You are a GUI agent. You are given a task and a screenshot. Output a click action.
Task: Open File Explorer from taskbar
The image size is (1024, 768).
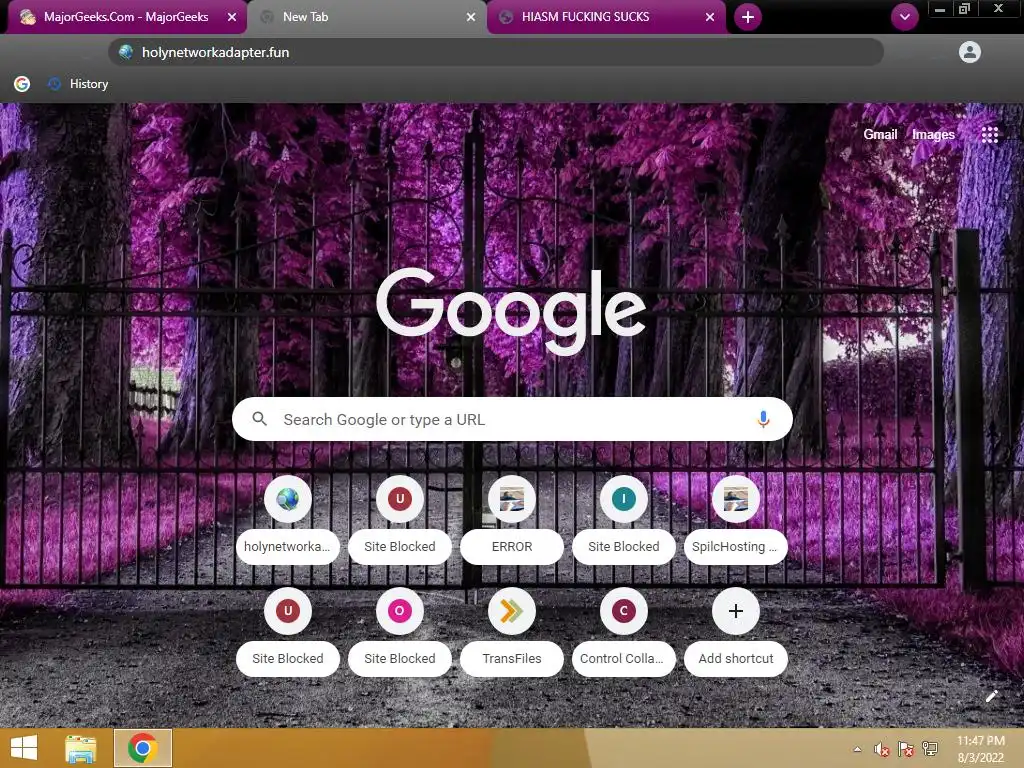tap(81, 748)
